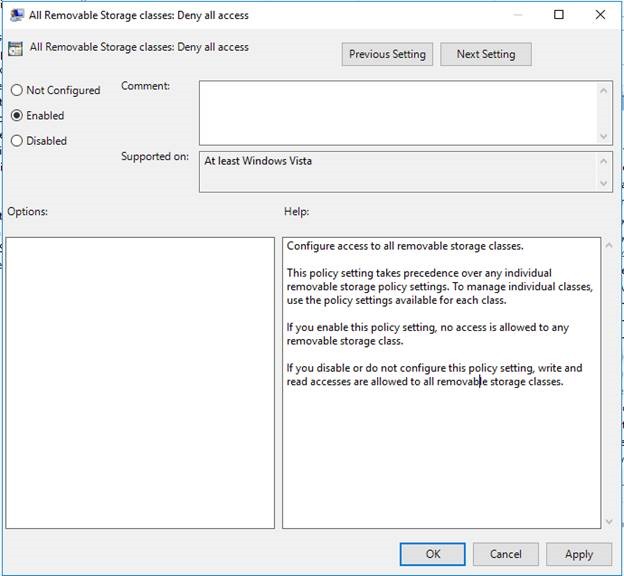Click Help panel scroll down arrow

[x=609, y=521]
